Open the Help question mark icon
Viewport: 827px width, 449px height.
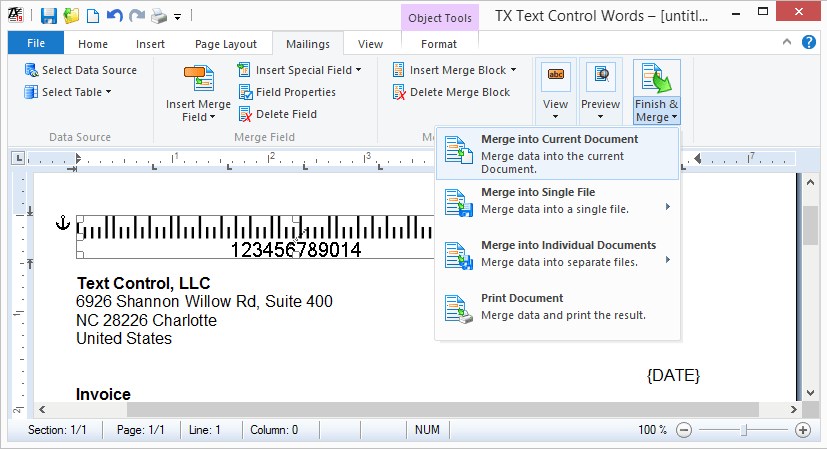point(809,42)
